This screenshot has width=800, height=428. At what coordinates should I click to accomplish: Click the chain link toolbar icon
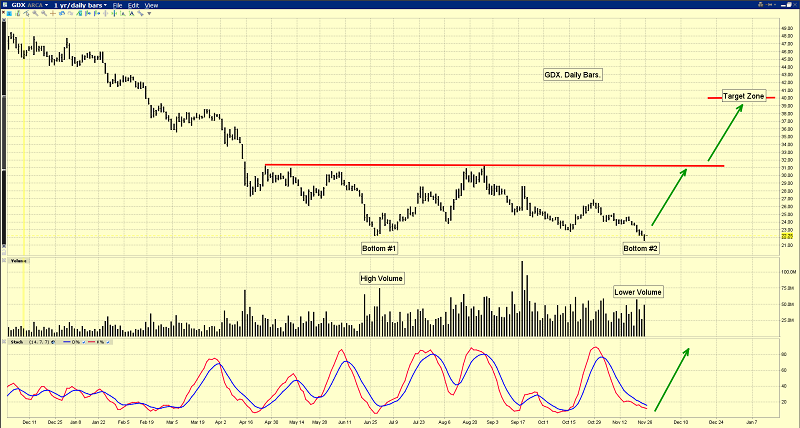click(x=140, y=13)
